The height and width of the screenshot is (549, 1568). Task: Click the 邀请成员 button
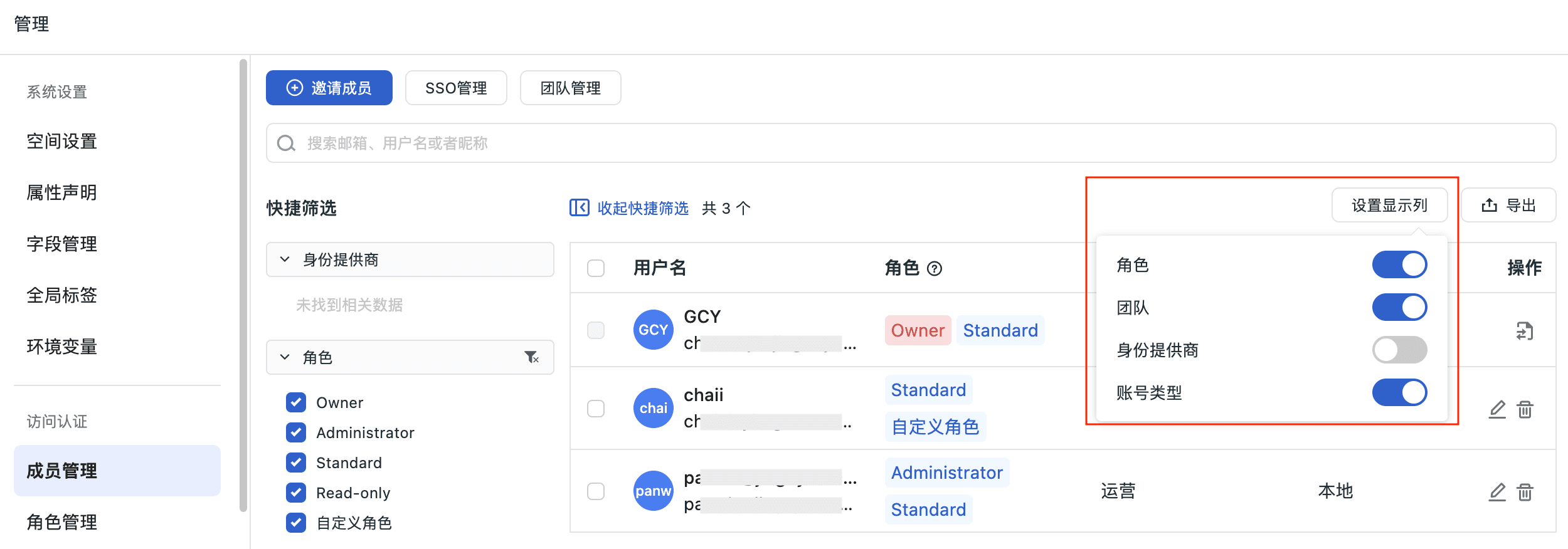[329, 88]
